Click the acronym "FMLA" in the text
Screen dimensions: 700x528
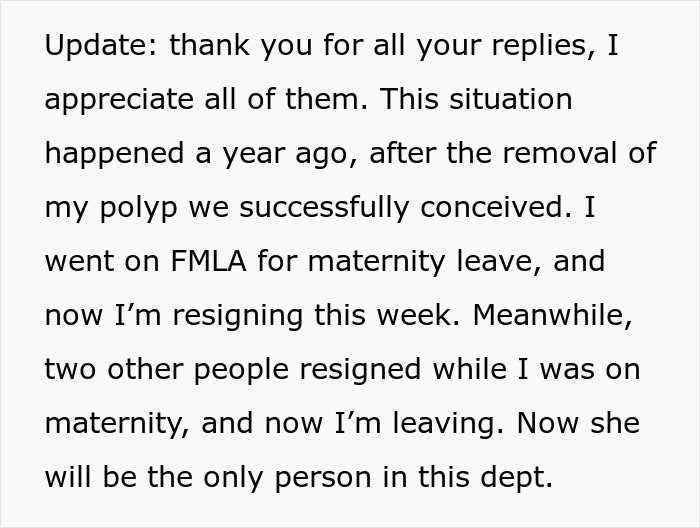213,263
